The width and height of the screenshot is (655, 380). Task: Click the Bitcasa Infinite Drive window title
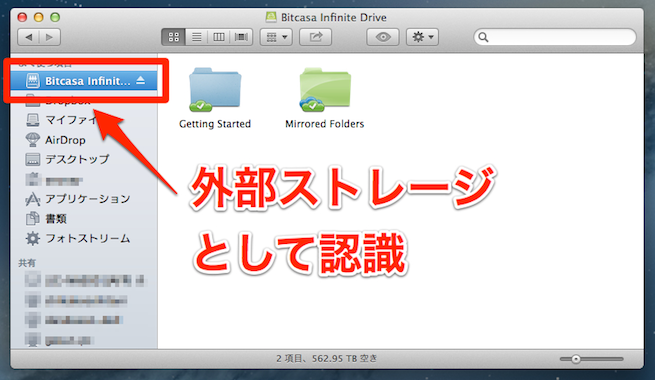(333, 18)
